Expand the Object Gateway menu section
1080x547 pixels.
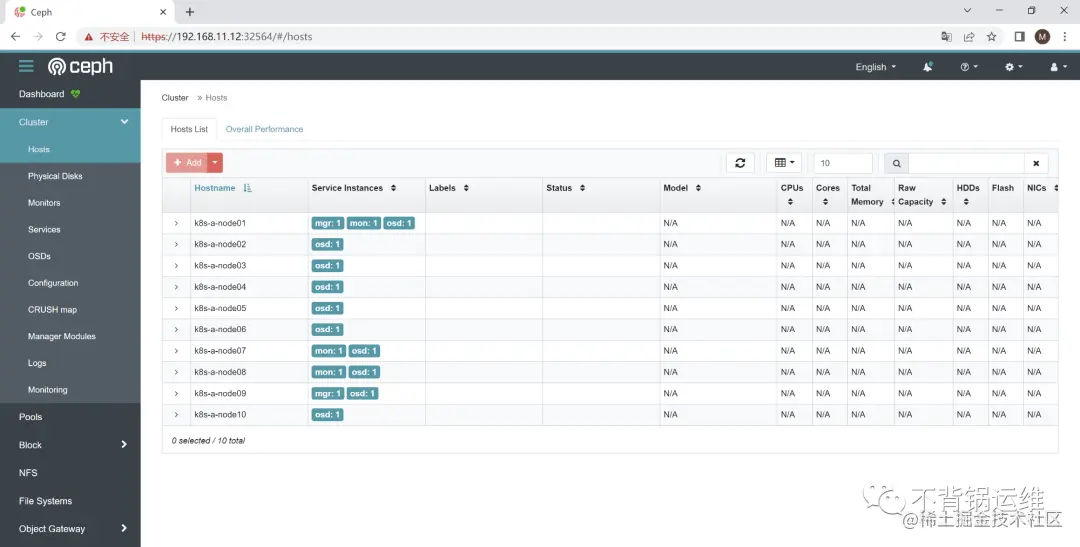click(124, 528)
